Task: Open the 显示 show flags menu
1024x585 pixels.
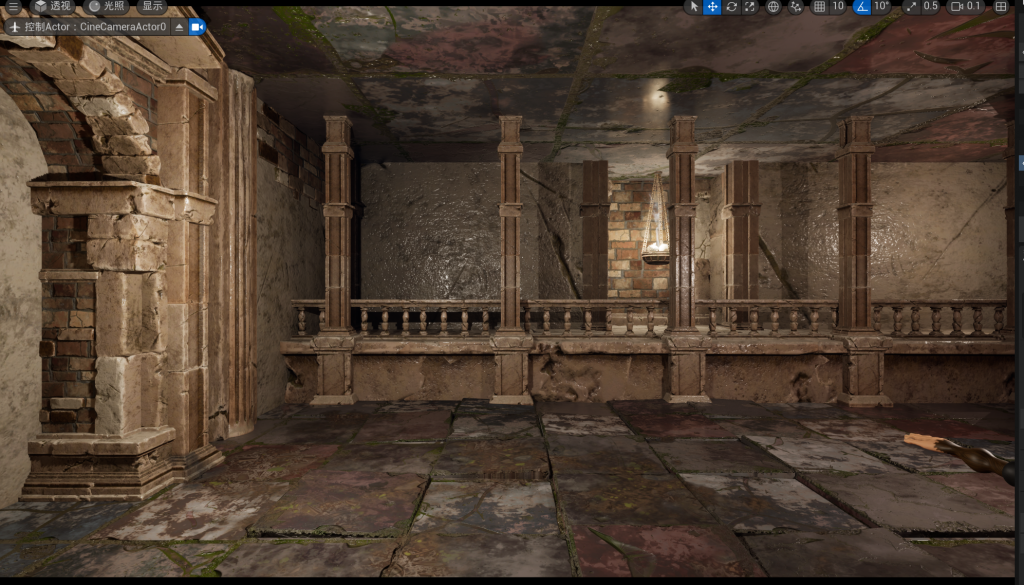Action: [152, 6]
